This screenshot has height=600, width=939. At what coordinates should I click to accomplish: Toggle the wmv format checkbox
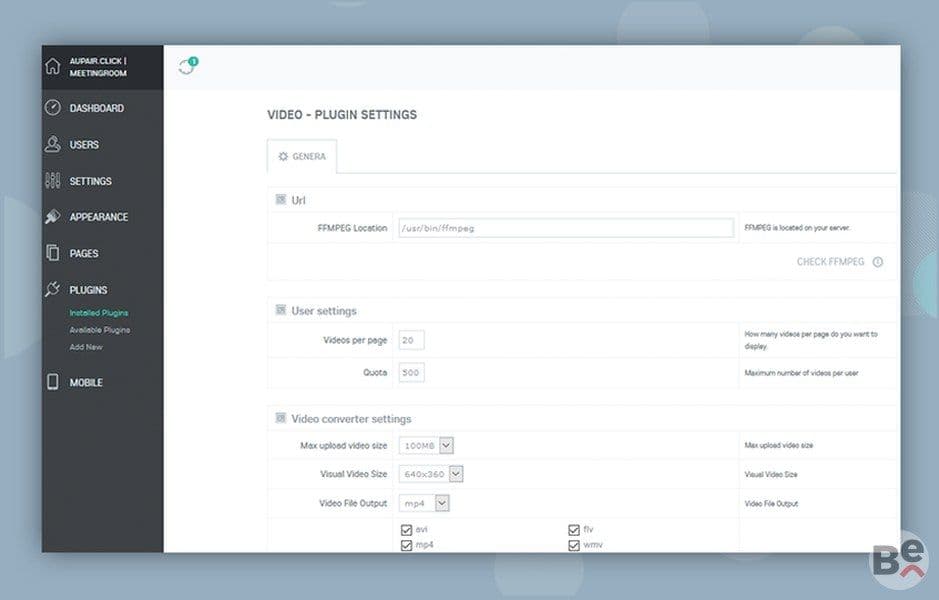tap(574, 545)
